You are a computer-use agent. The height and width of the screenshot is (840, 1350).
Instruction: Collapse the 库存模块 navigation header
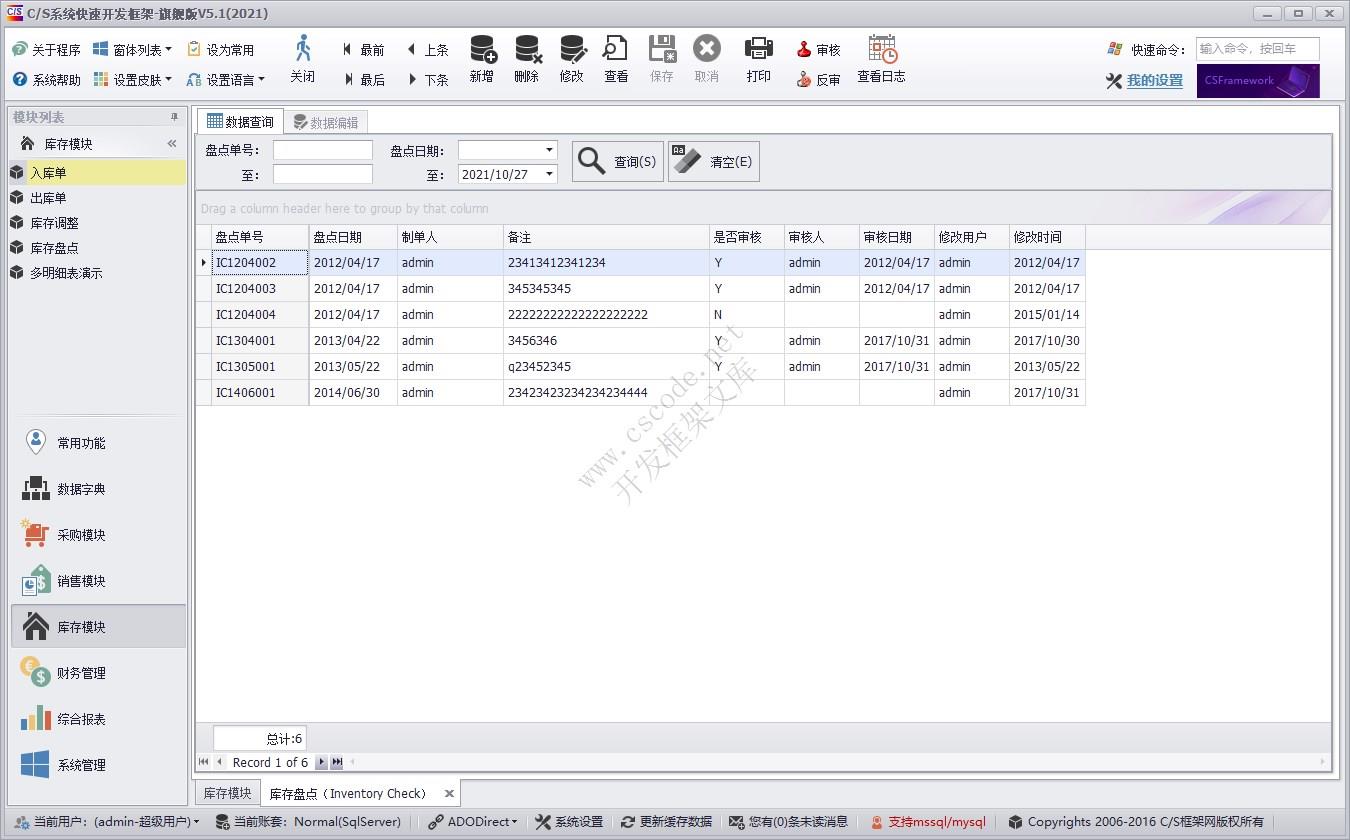click(x=172, y=144)
